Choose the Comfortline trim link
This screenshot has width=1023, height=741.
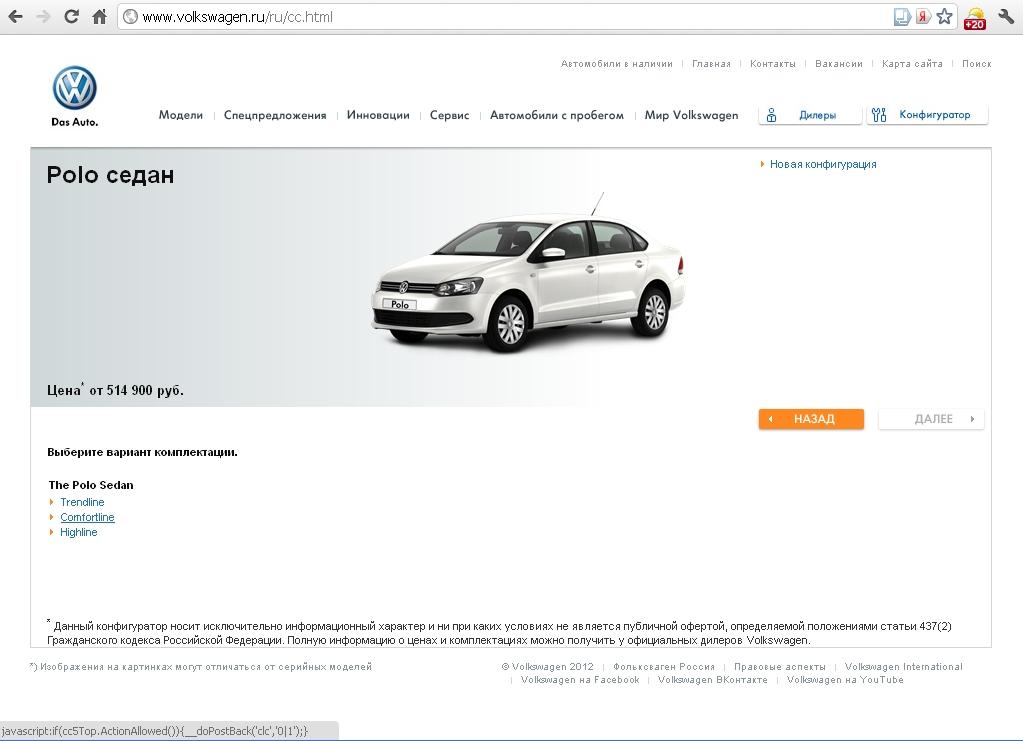click(87, 517)
